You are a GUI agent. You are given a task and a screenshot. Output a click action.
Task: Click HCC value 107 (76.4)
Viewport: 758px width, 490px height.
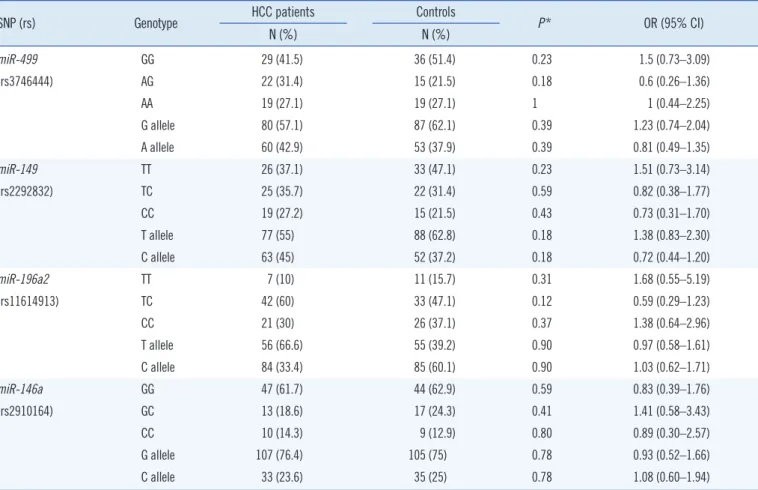coord(279,455)
